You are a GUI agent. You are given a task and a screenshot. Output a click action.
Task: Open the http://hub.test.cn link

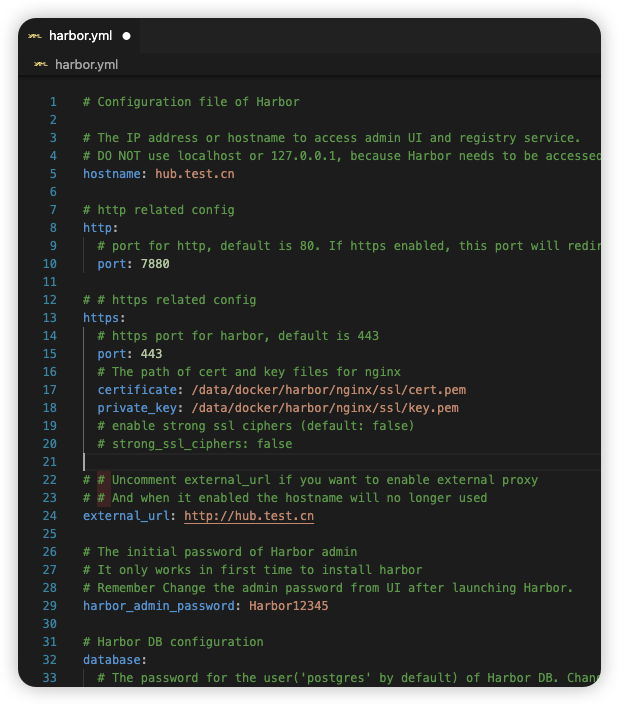click(249, 516)
